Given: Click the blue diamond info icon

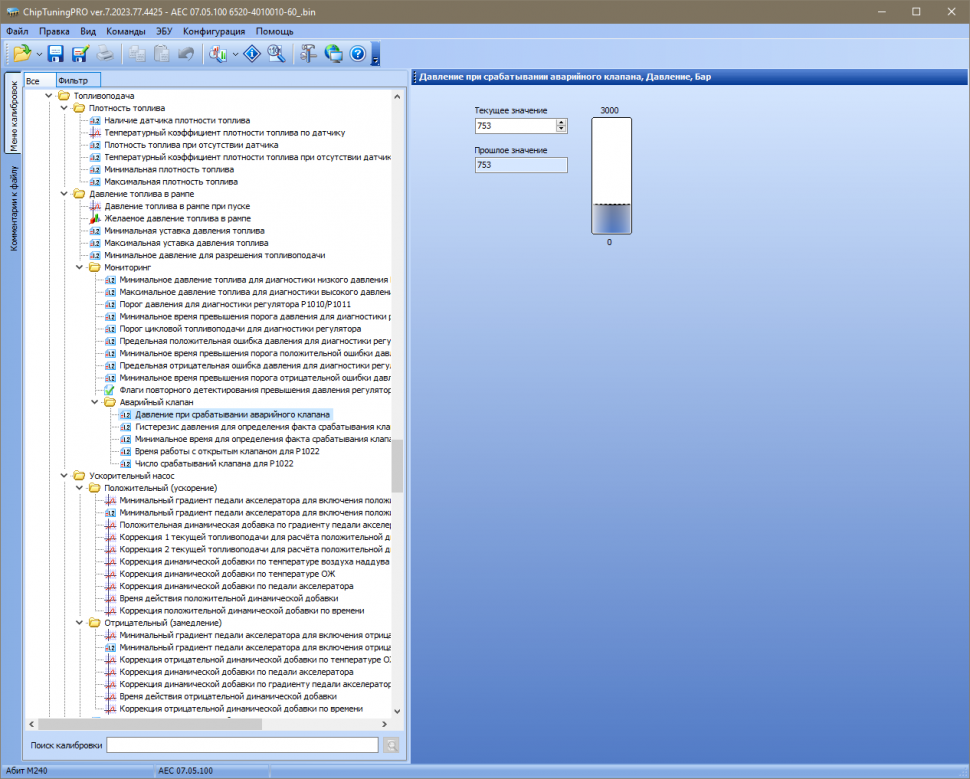Looking at the screenshot, I should (253, 54).
